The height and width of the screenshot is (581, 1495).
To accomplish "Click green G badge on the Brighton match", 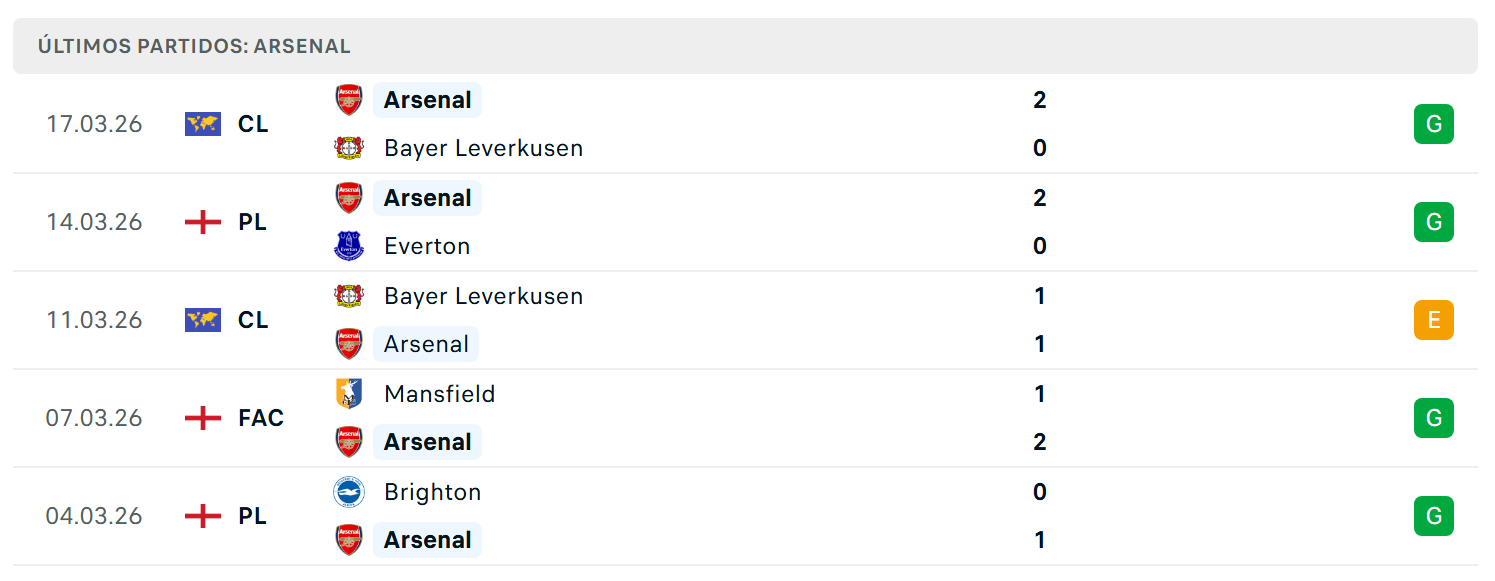I will coord(1433,516).
